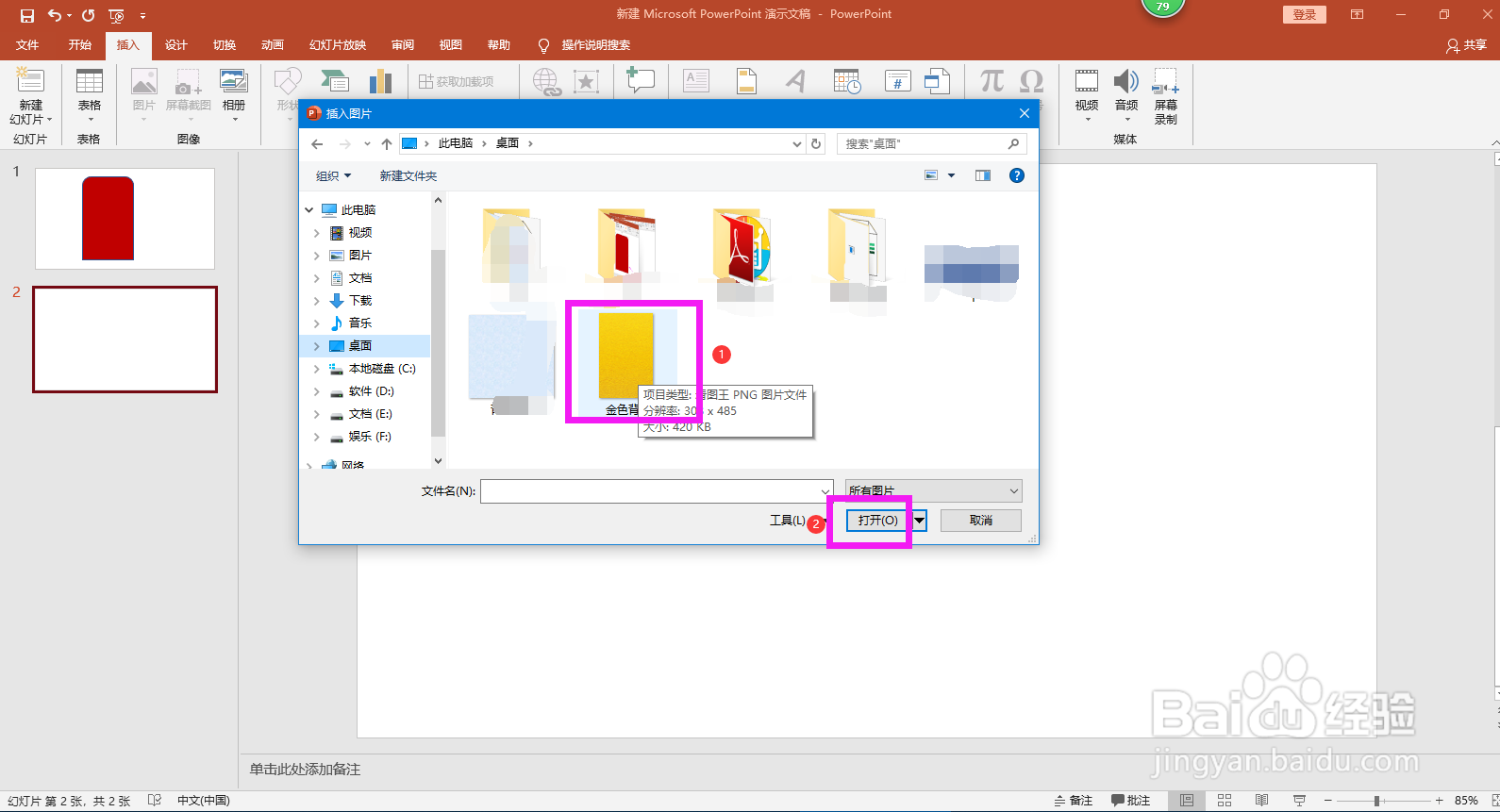Viewport: 1500px width, 812px height.
Task: Click the WordArt slanted A icon
Action: pyautogui.click(x=795, y=81)
